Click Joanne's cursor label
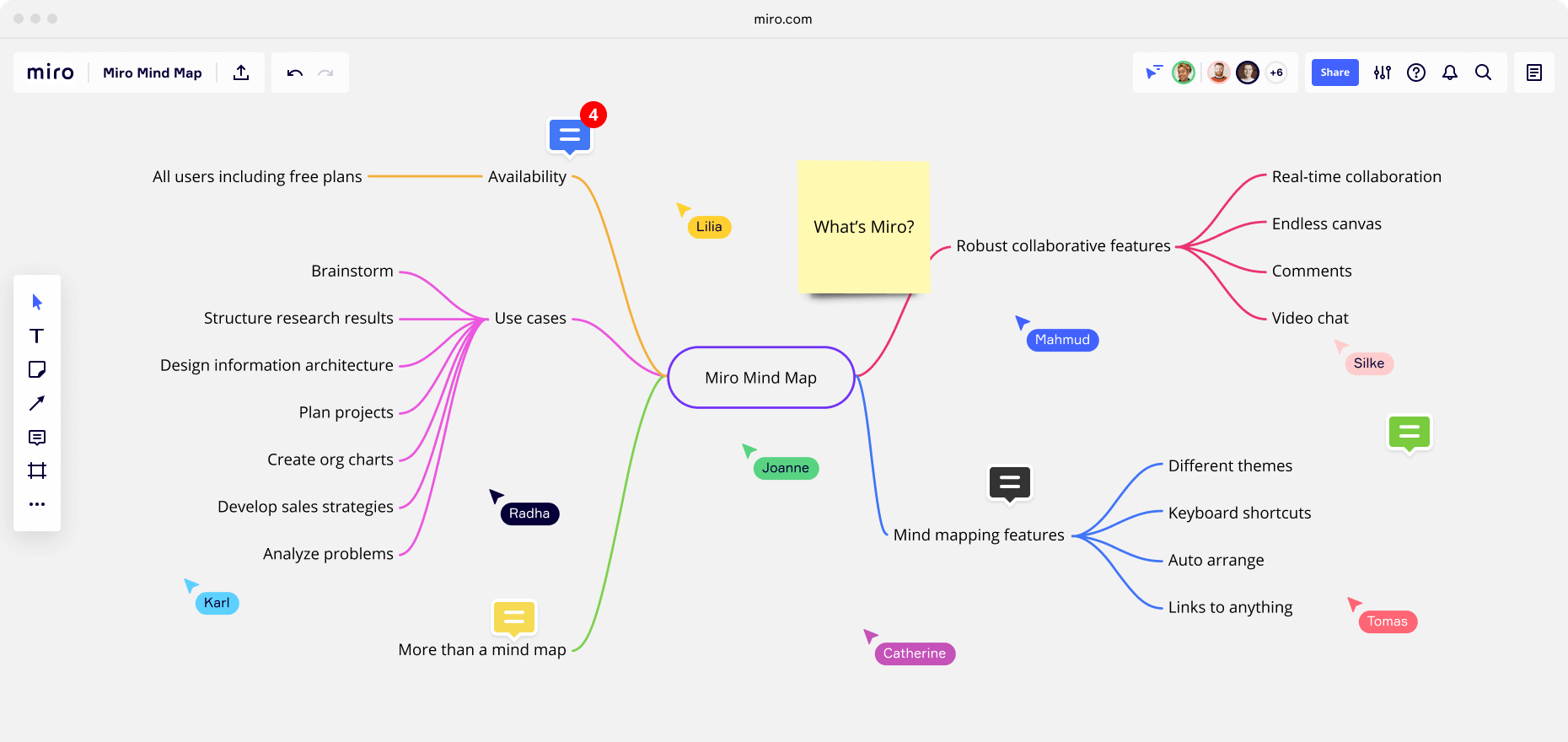Image resolution: width=1568 pixels, height=742 pixels. coord(786,468)
